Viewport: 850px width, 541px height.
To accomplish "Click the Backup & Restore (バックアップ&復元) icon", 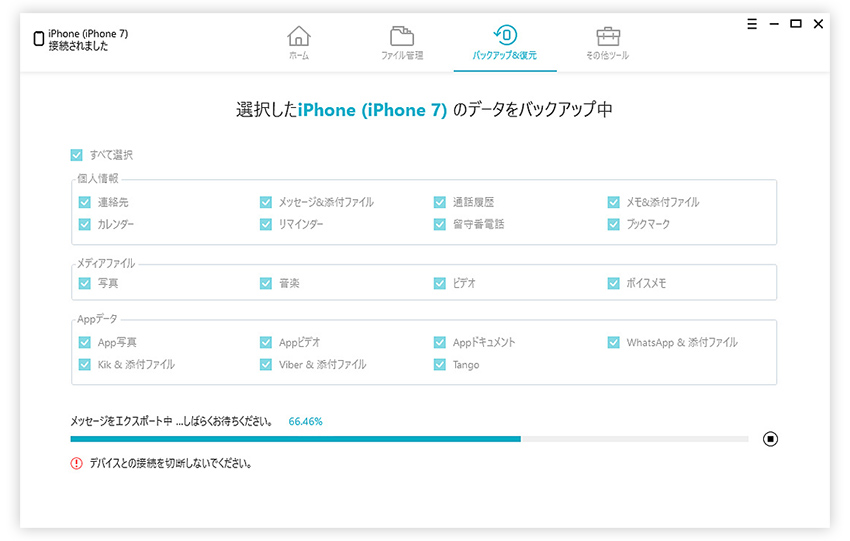I will [x=504, y=36].
